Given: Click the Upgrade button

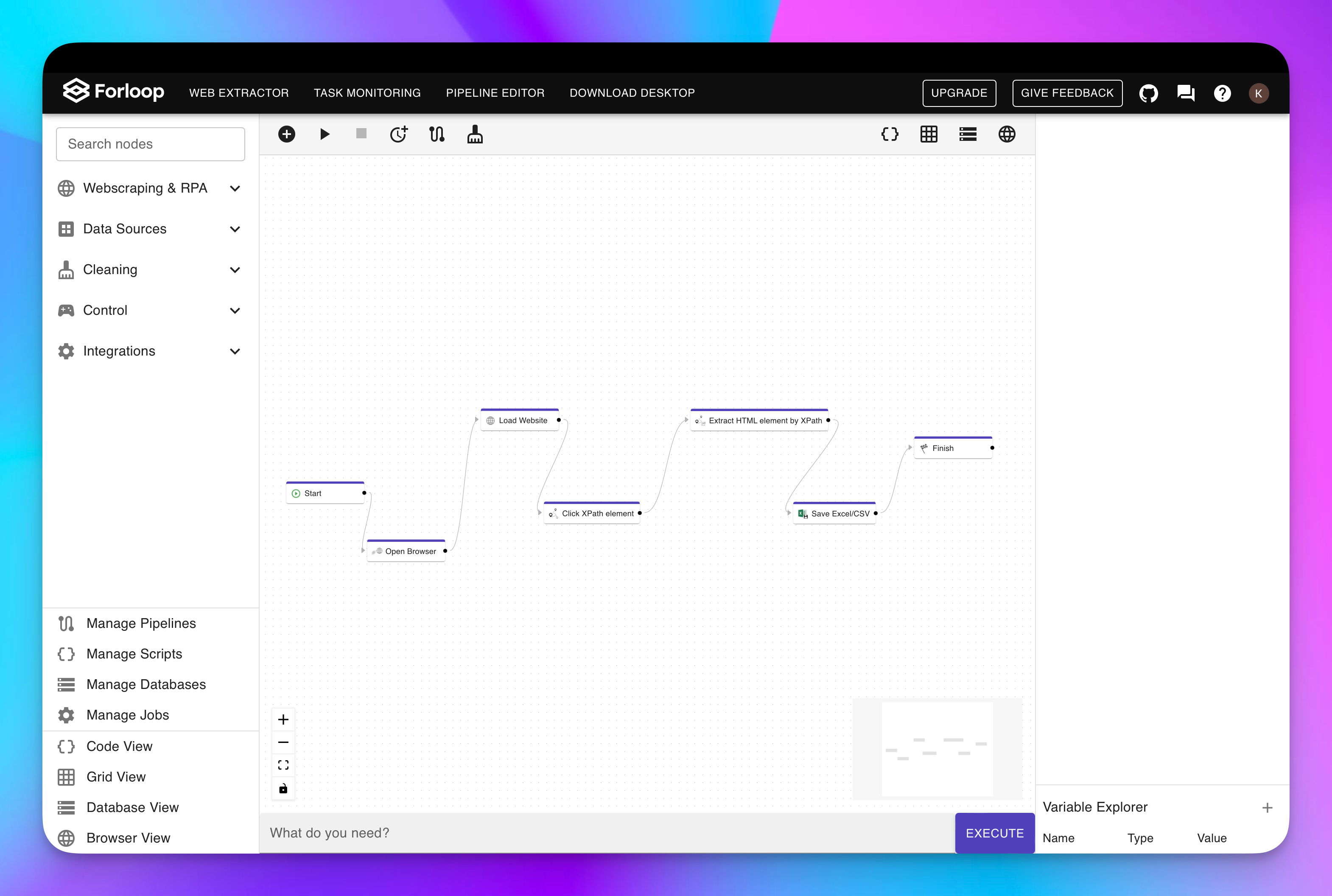Looking at the screenshot, I should [x=959, y=93].
